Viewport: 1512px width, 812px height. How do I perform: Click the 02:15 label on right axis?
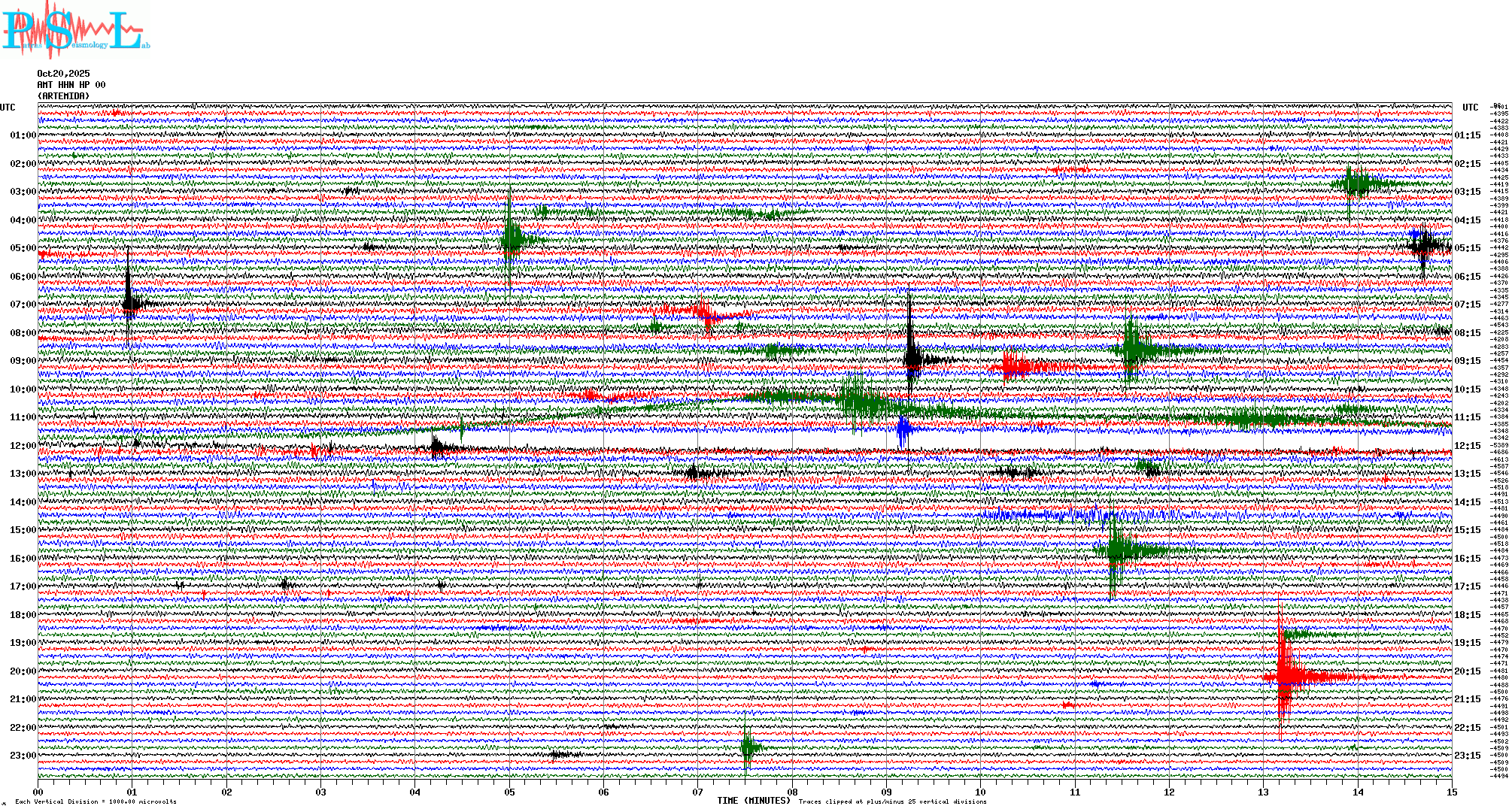tap(1467, 164)
